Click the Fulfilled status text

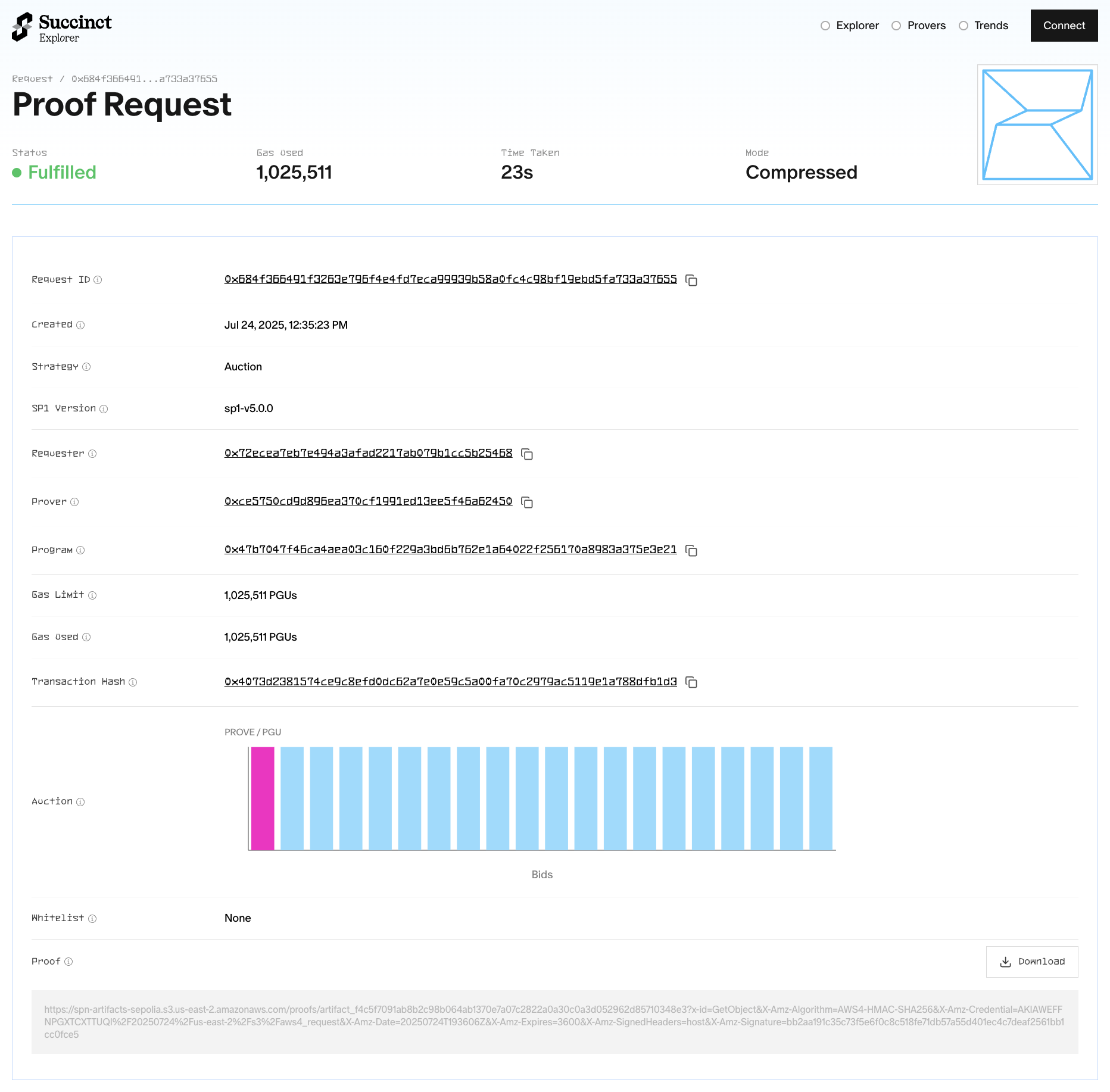click(x=62, y=173)
